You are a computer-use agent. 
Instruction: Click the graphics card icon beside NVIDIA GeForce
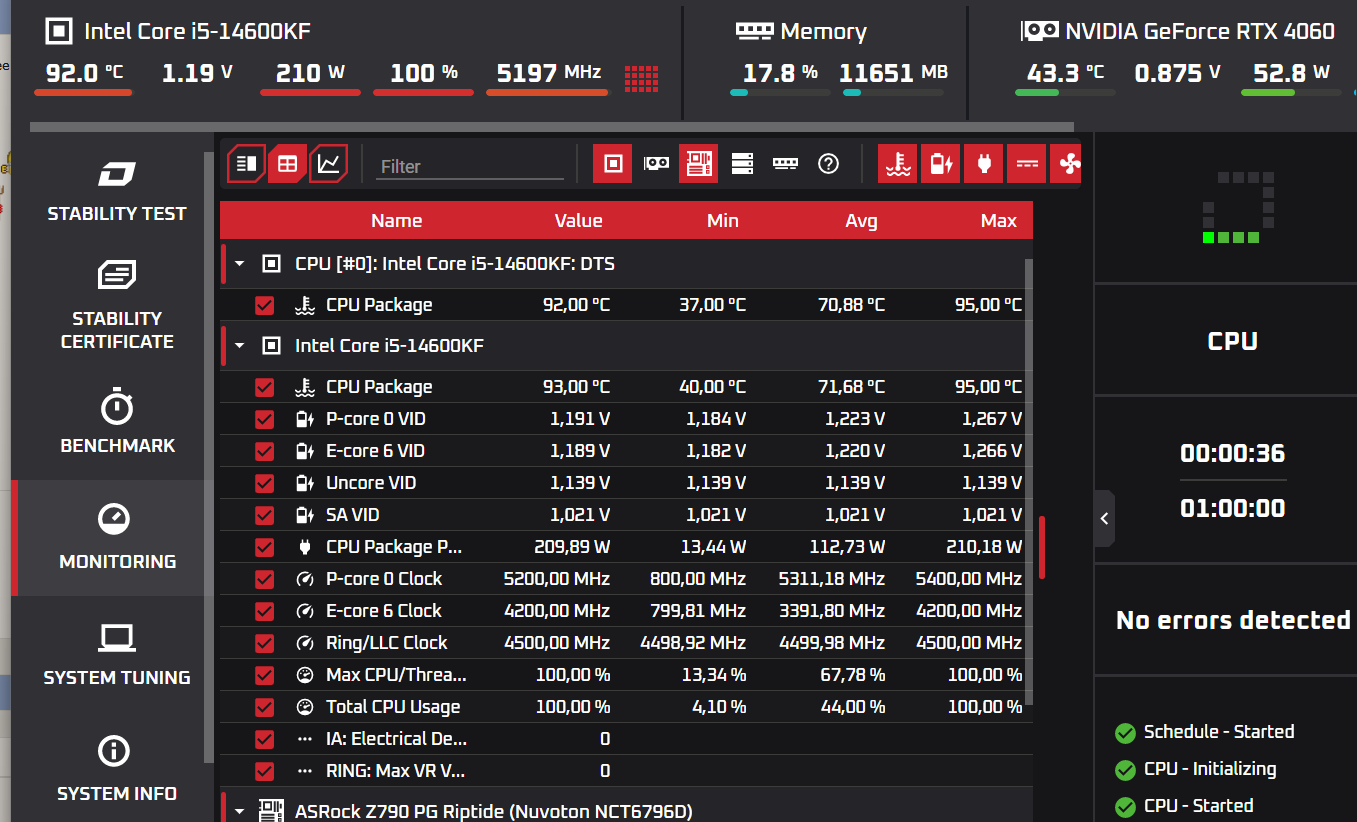(1039, 31)
